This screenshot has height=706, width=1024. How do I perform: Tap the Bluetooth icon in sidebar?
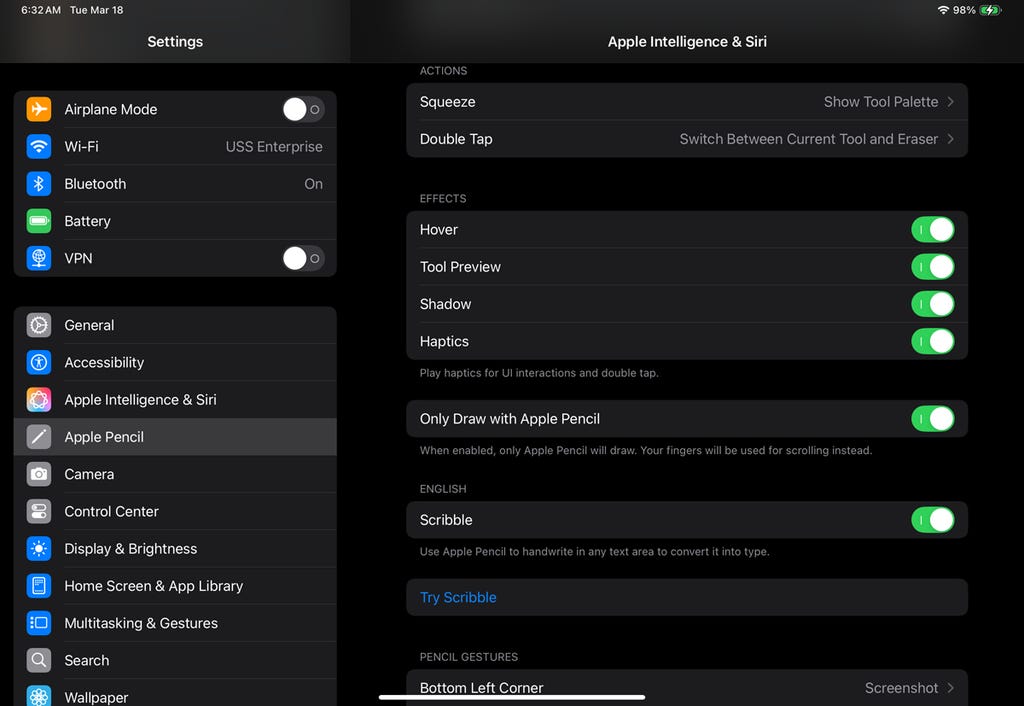point(39,184)
